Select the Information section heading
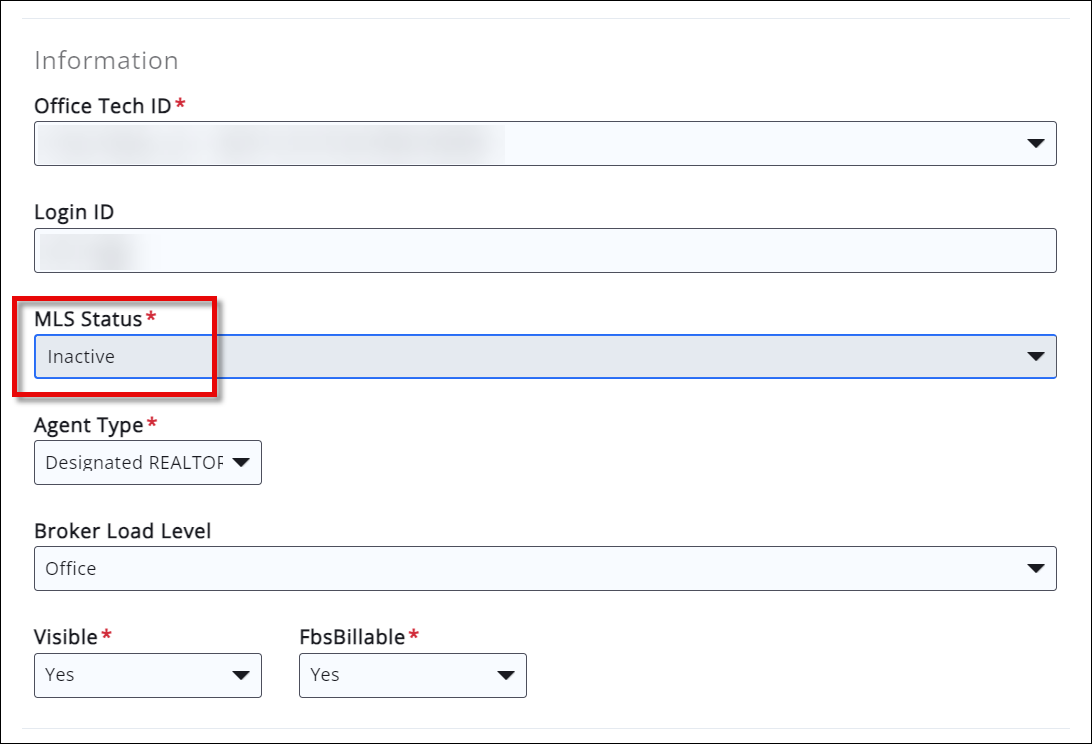1092x744 pixels. pos(106,60)
